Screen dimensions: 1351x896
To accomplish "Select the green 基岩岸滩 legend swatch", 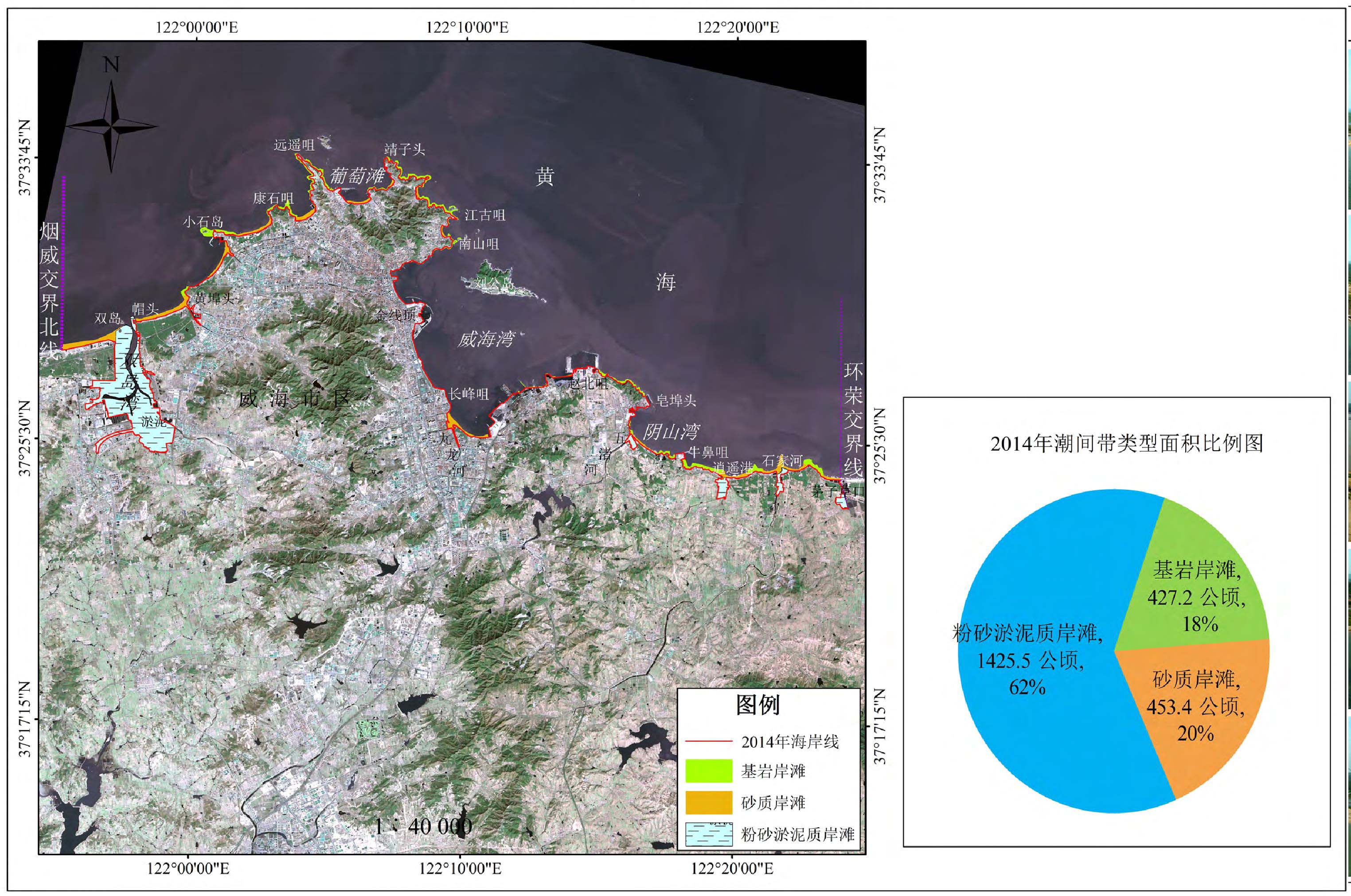I will pyautogui.click(x=709, y=771).
